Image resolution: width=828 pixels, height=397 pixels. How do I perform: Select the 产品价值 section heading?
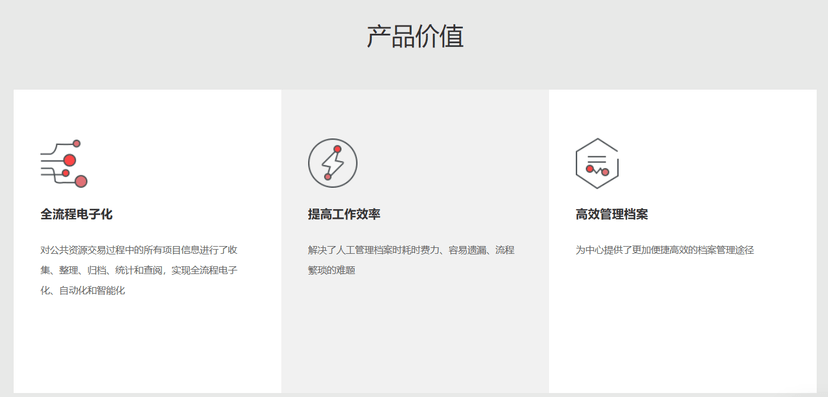415,36
